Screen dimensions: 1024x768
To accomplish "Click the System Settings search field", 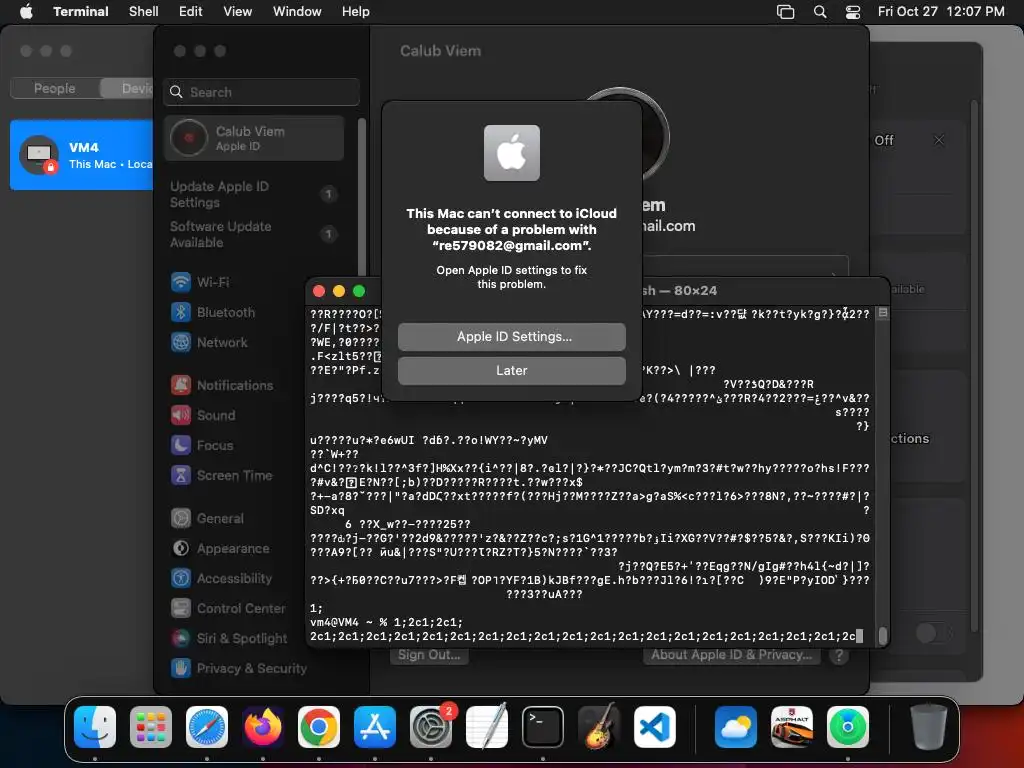I will (x=261, y=92).
